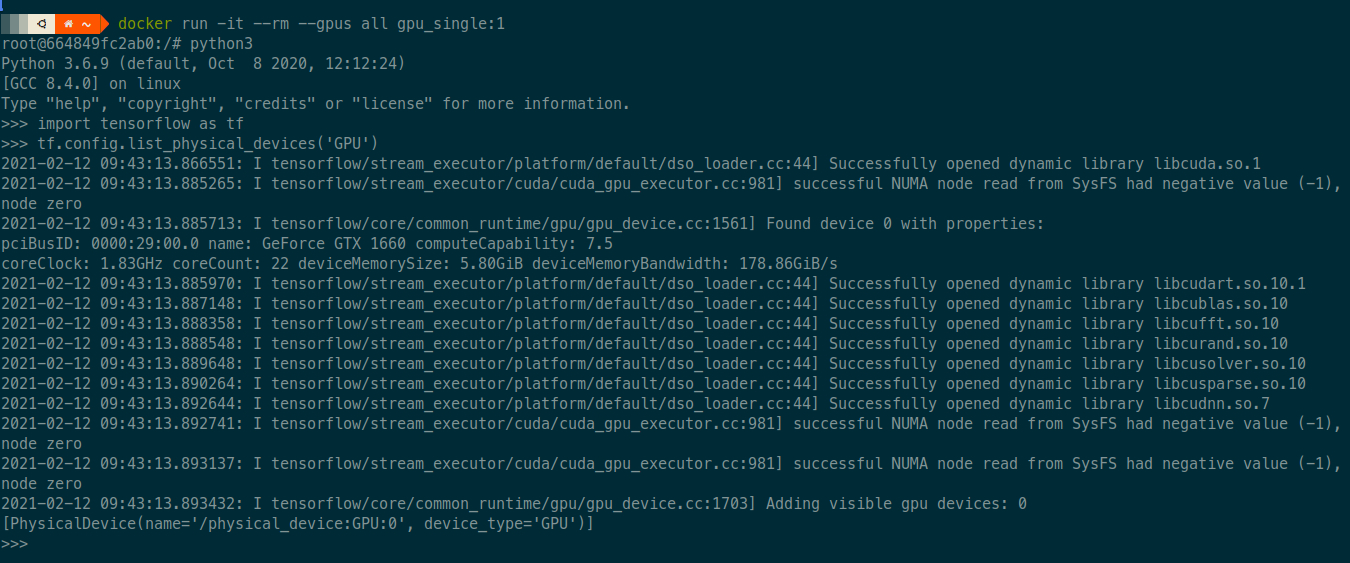This screenshot has width=1350, height=563.
Task: Click the Adding visible gpu devices: 0 message
Action: point(896,503)
